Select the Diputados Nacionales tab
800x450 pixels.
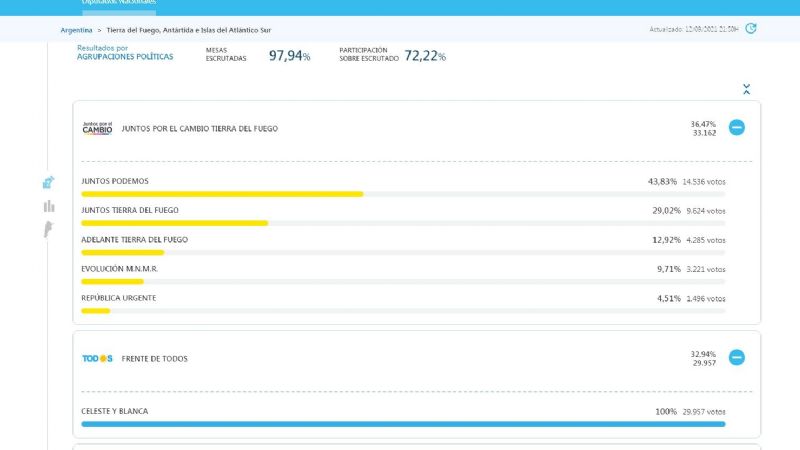[x=119, y=3]
